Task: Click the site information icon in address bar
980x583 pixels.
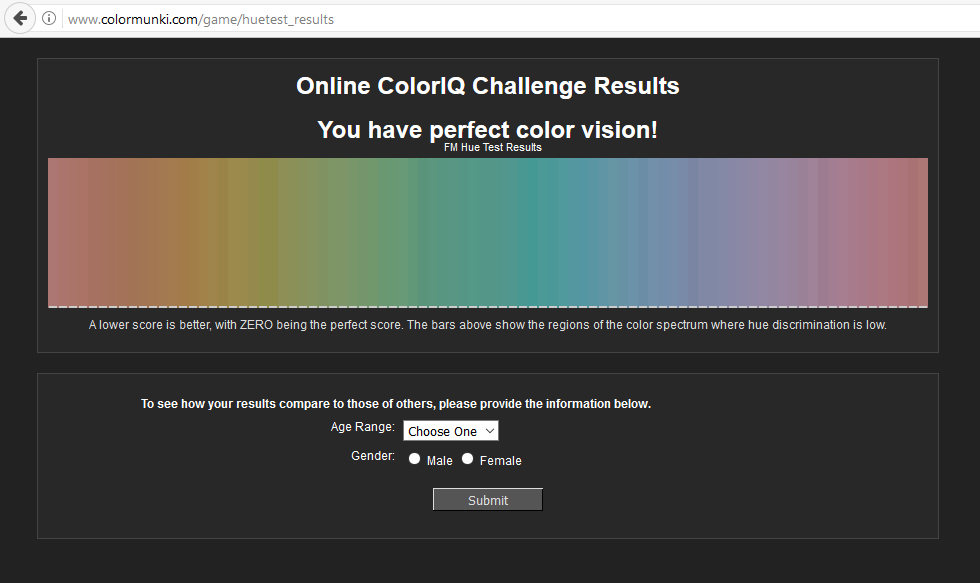Action: pos(48,19)
